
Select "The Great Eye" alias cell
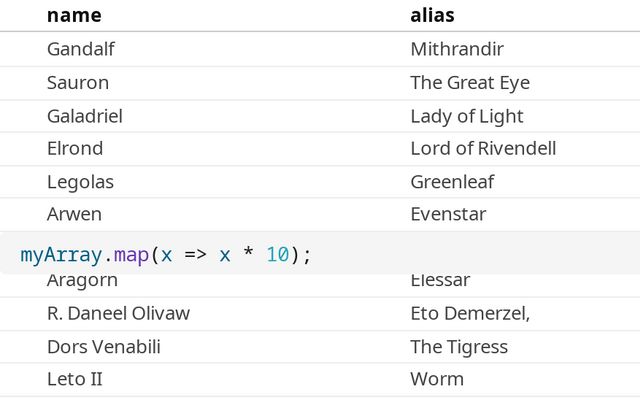click(x=470, y=83)
